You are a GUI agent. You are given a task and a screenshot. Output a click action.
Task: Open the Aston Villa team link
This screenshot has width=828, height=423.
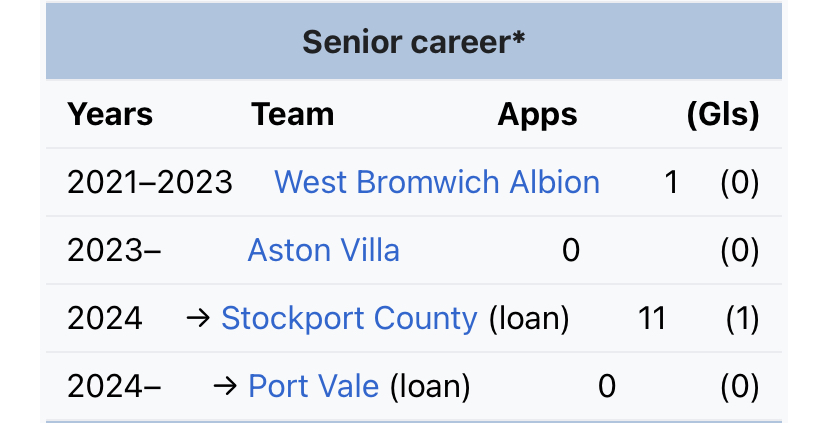pos(323,250)
